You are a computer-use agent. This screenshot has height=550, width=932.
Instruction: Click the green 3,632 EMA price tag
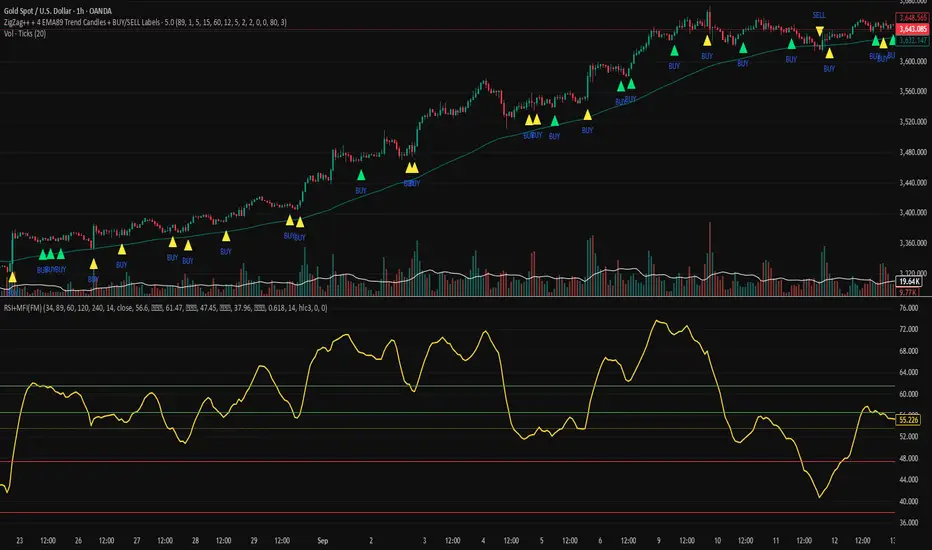[x=912, y=40]
